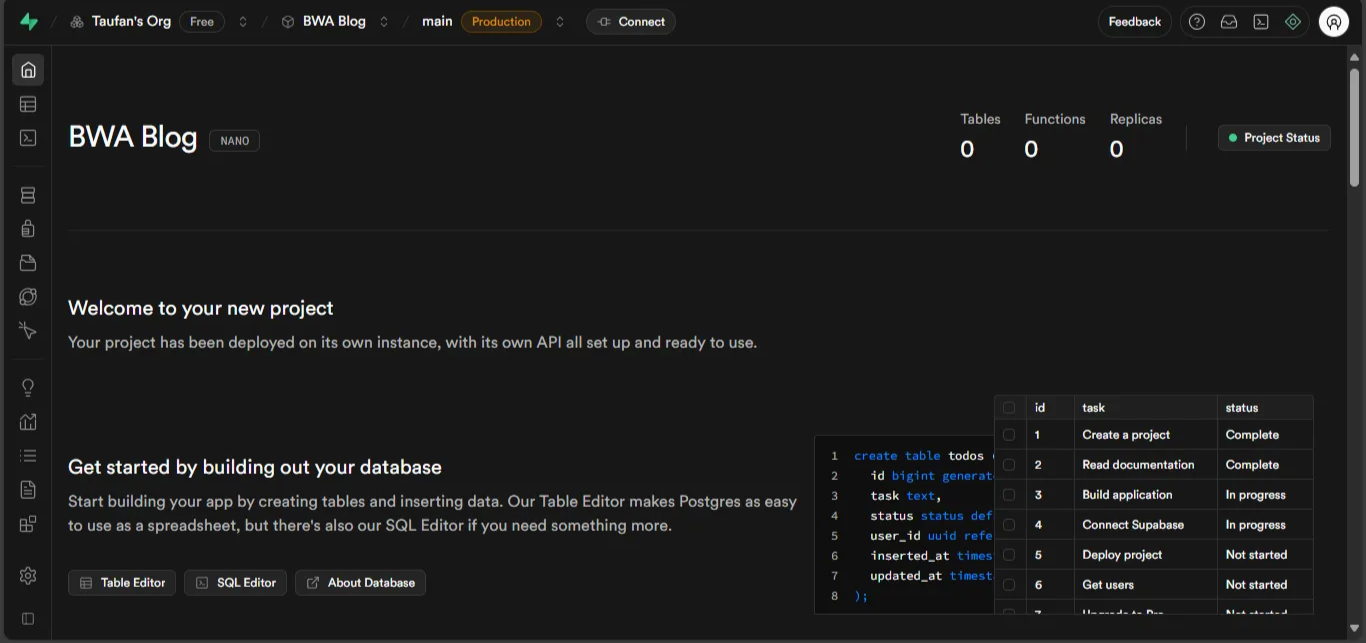The width and height of the screenshot is (1366, 643).
Task: Check the 'Build application' row checkbox
Action: point(1009,495)
